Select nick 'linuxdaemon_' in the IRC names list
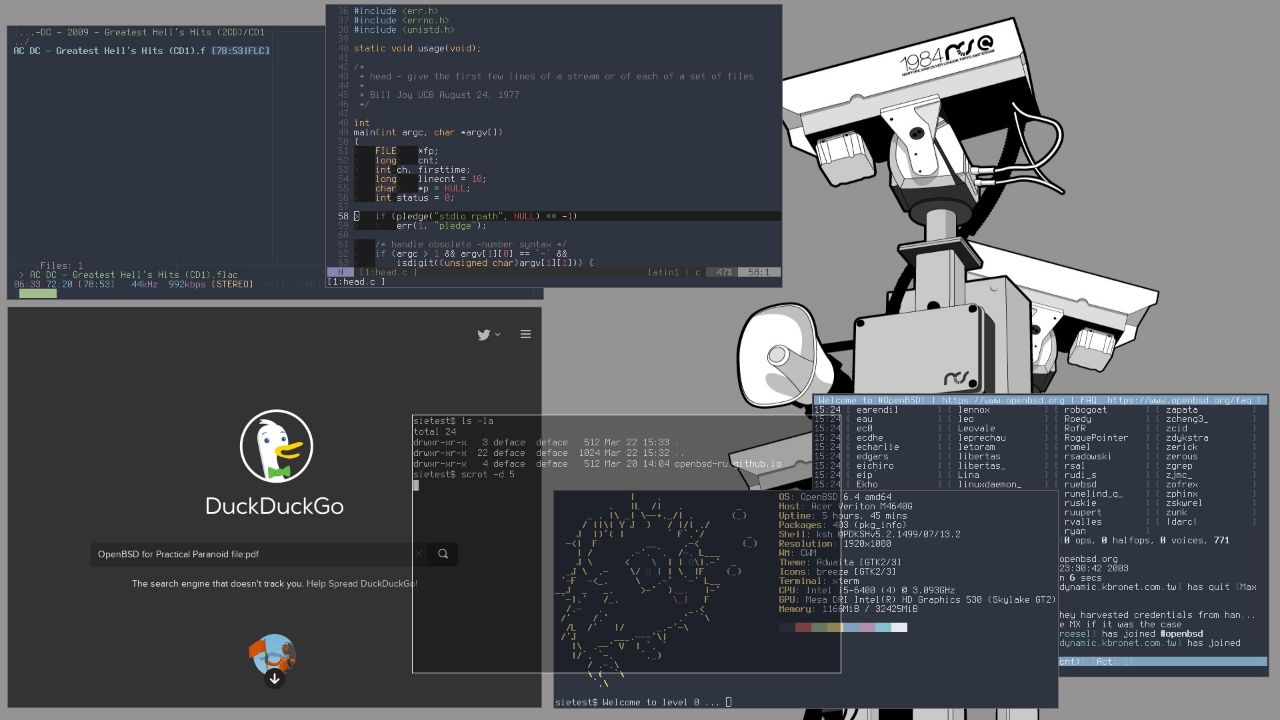 point(990,484)
